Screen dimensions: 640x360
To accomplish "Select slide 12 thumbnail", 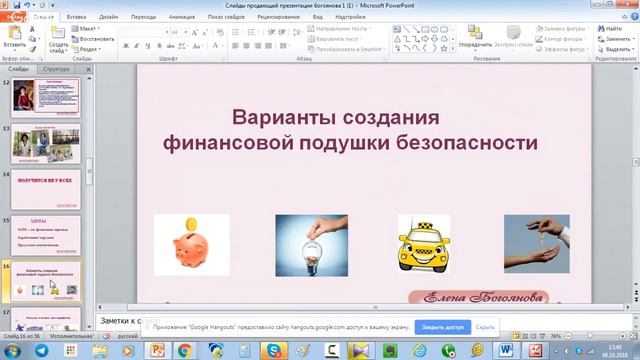I will point(46,97).
